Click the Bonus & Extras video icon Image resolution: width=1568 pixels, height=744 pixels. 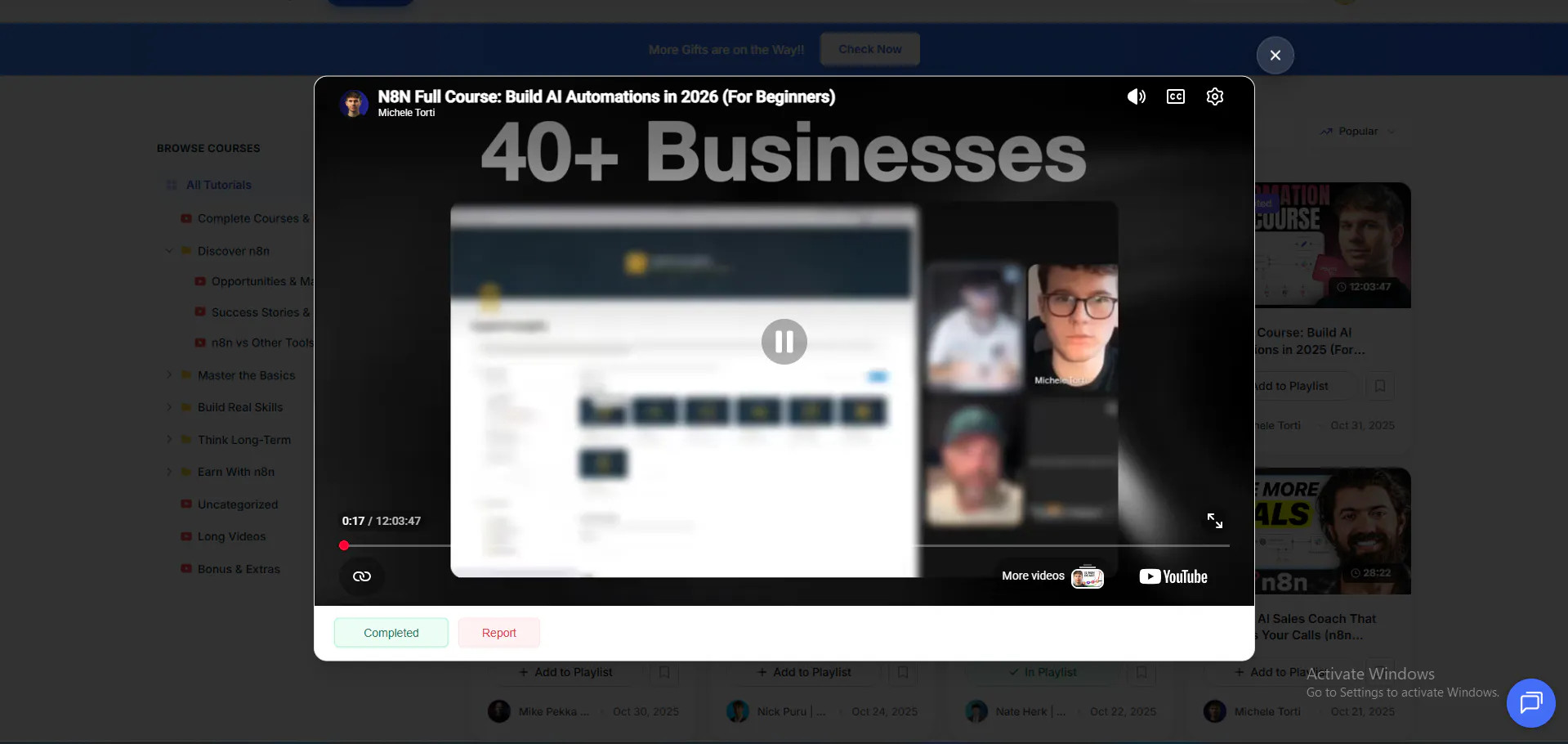(x=186, y=569)
